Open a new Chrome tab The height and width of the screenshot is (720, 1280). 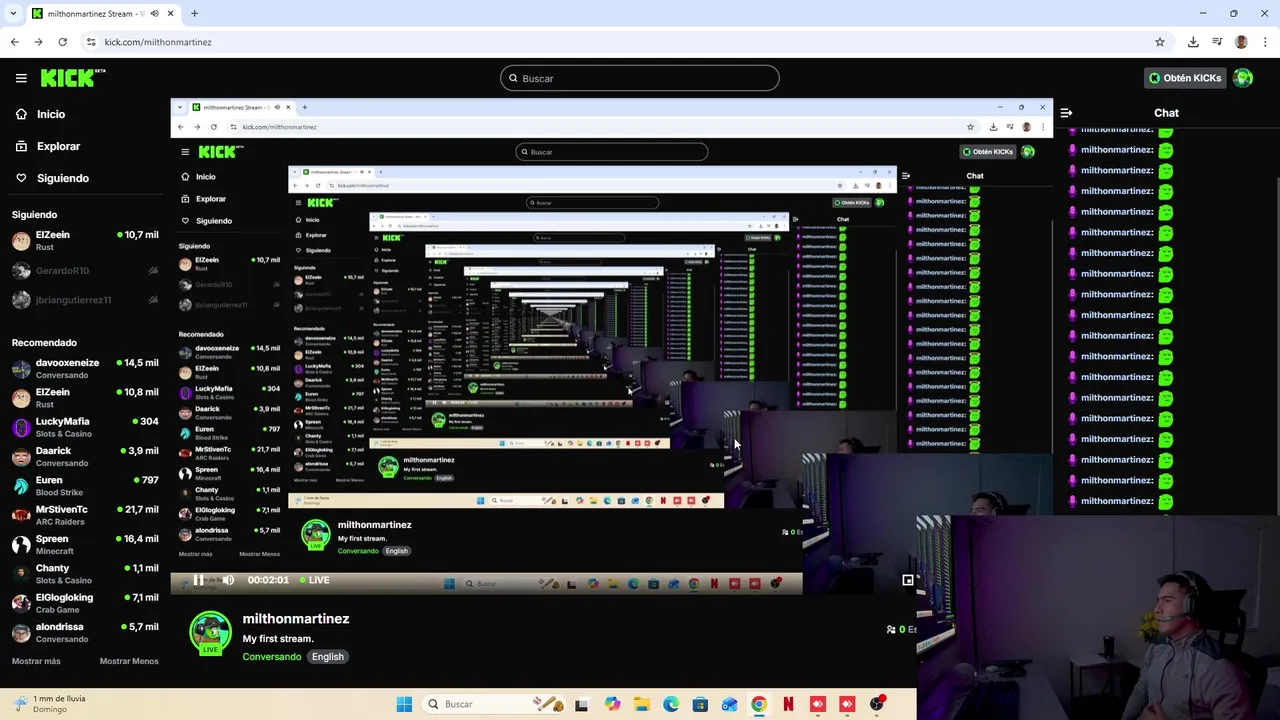coord(194,14)
